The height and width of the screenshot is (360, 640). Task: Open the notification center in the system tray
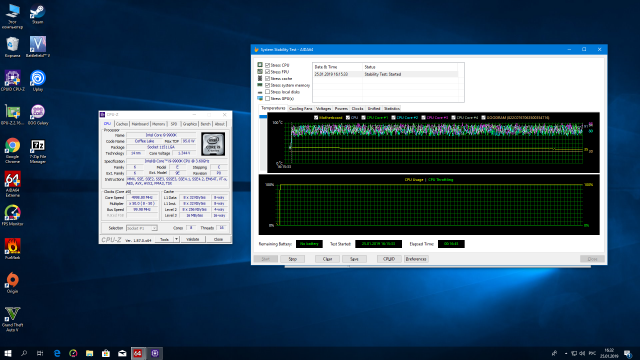[x=628, y=353]
